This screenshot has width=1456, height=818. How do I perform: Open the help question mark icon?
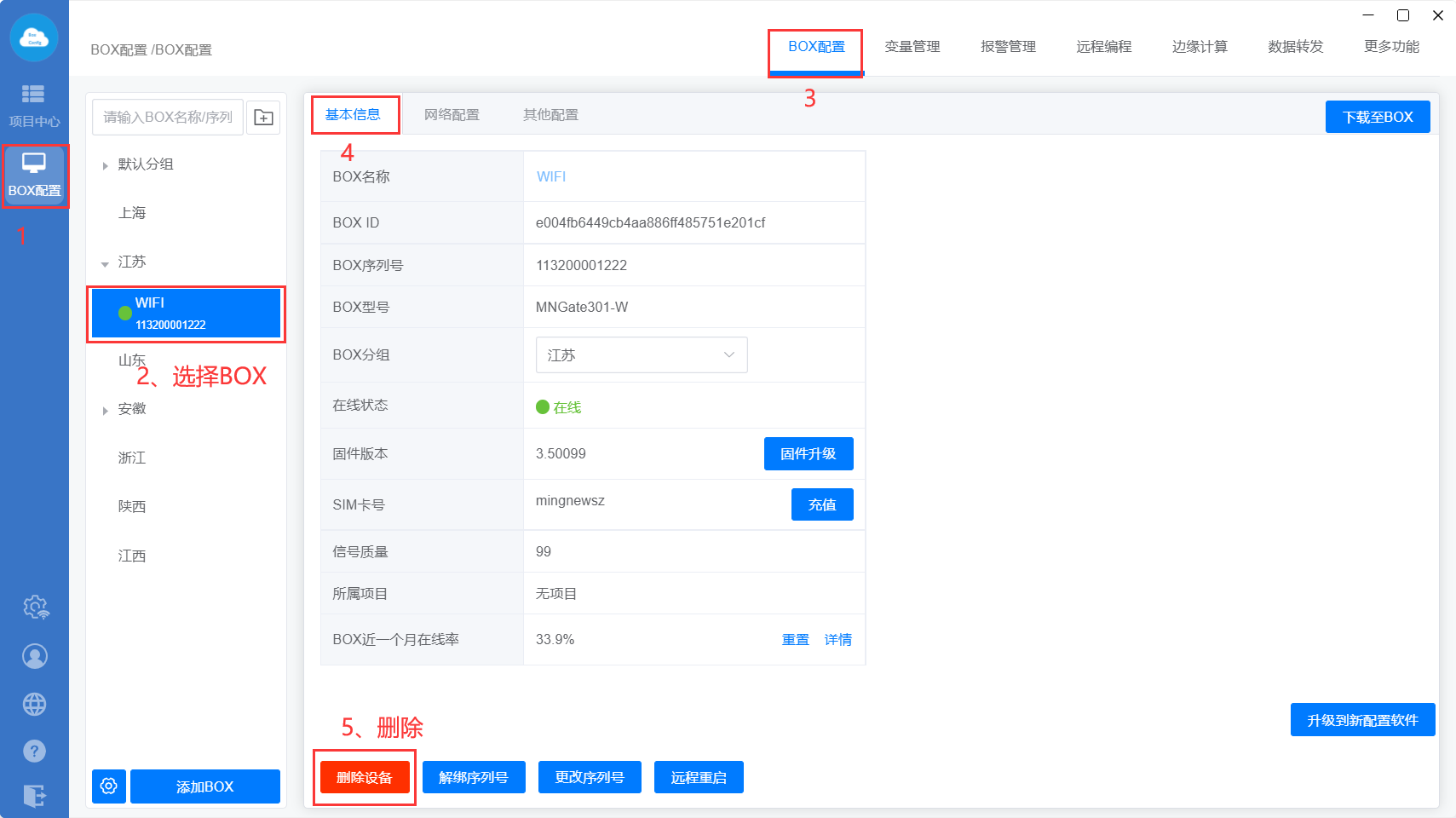35,752
